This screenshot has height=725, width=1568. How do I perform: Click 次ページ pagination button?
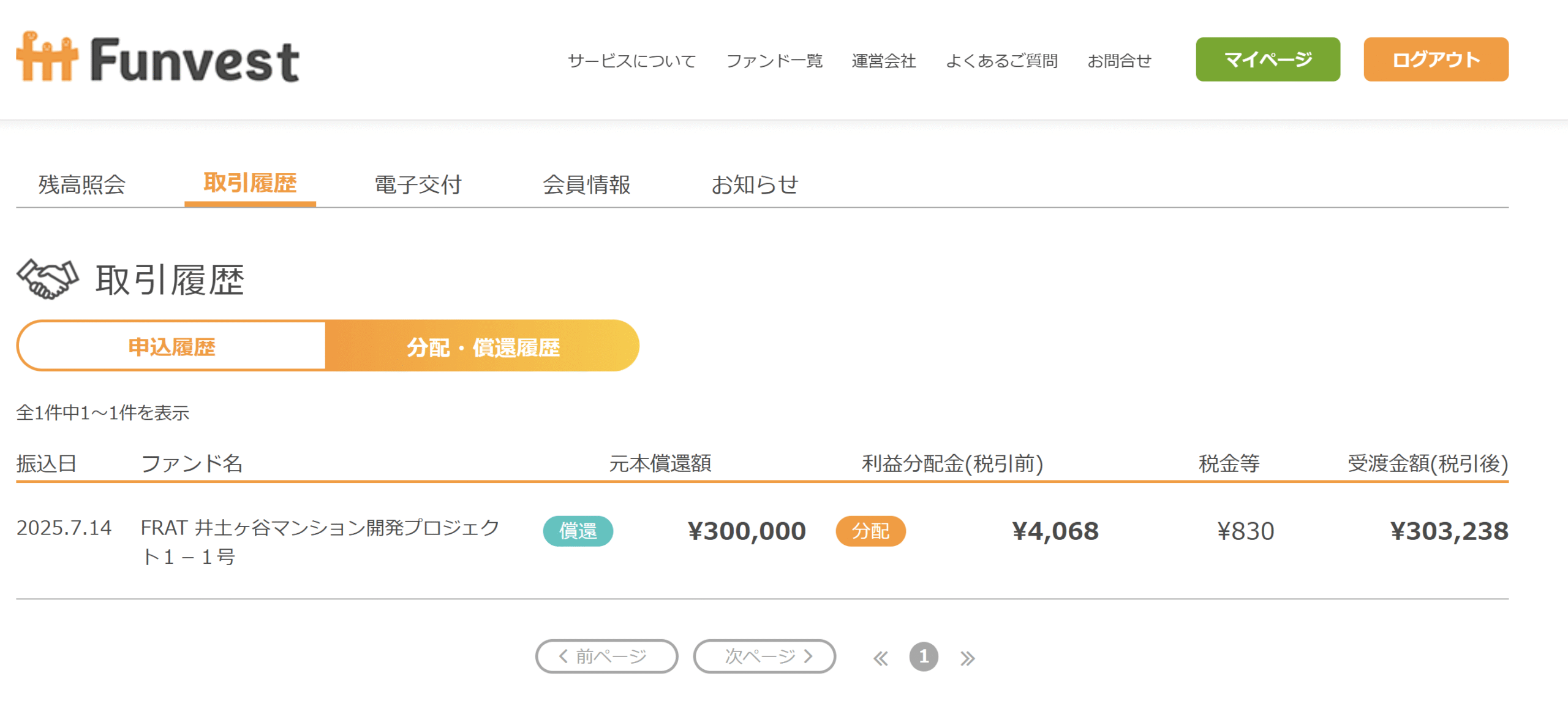[764, 656]
